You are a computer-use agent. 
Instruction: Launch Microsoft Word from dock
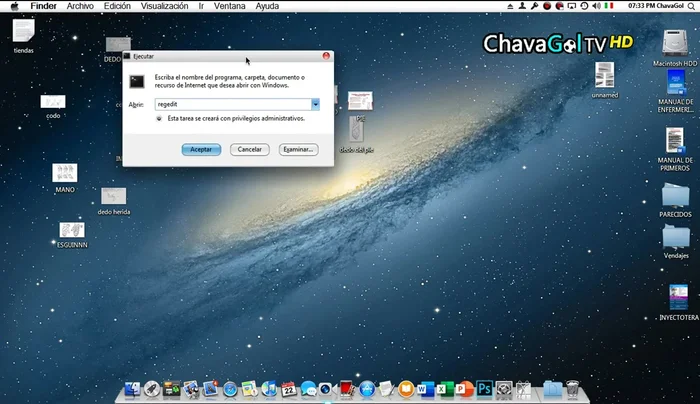point(425,389)
